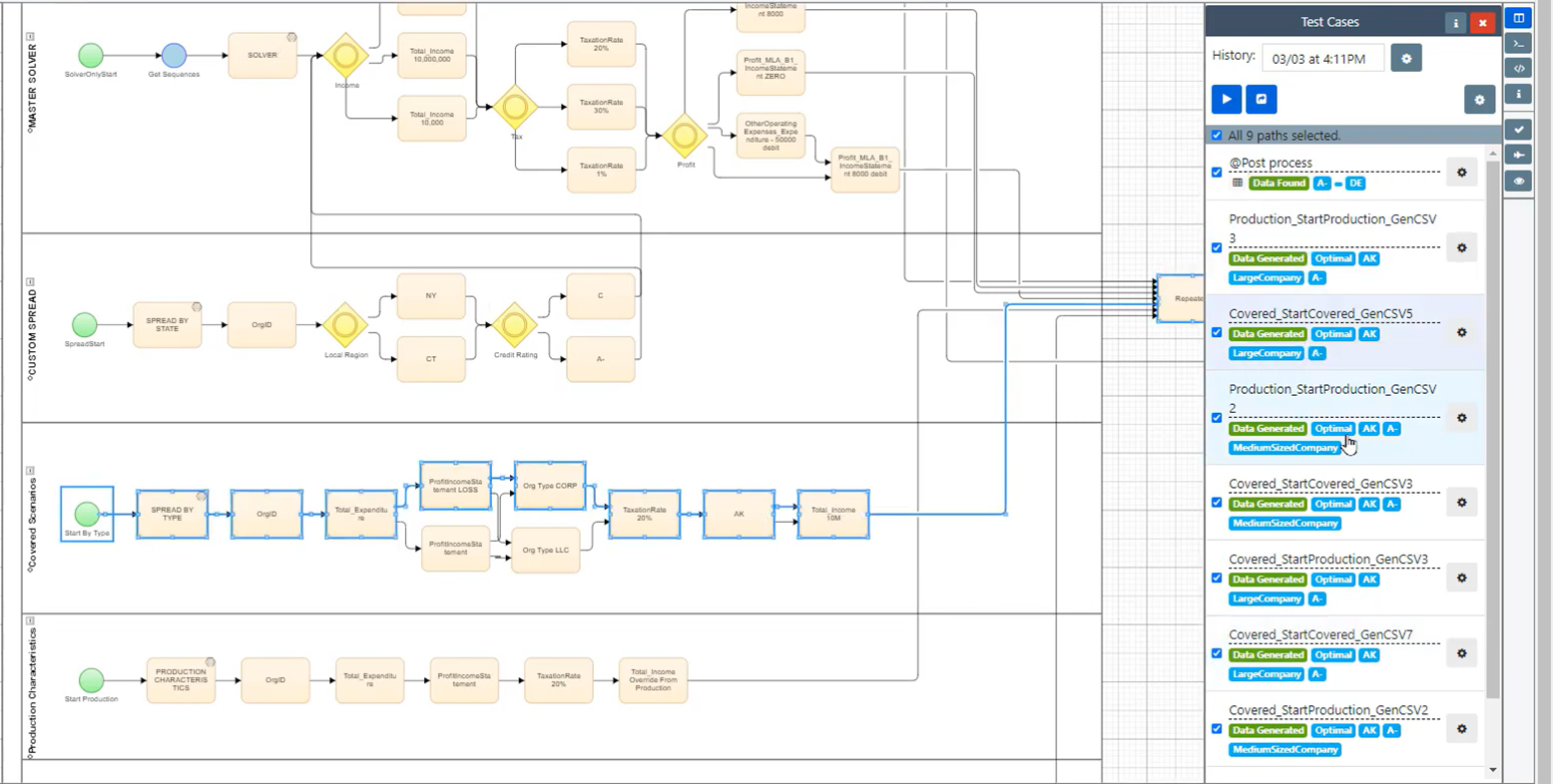Open gear settings next to History field
1553x784 pixels.
click(x=1406, y=58)
